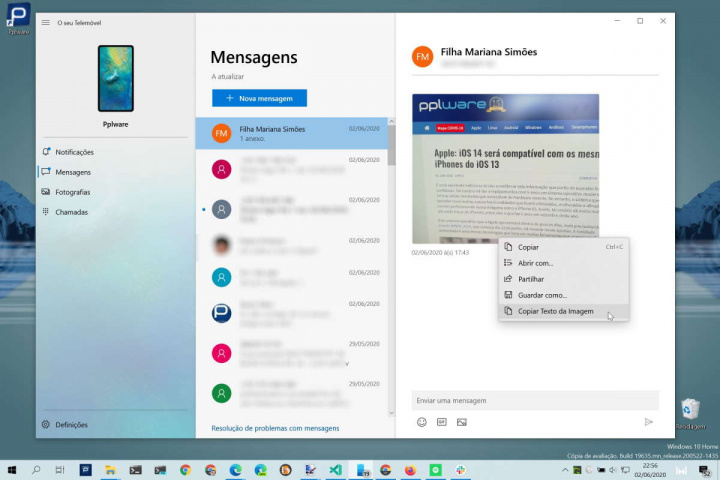Open Notificações in the sidebar
Viewport: 720px width, 480px height.
point(74,152)
